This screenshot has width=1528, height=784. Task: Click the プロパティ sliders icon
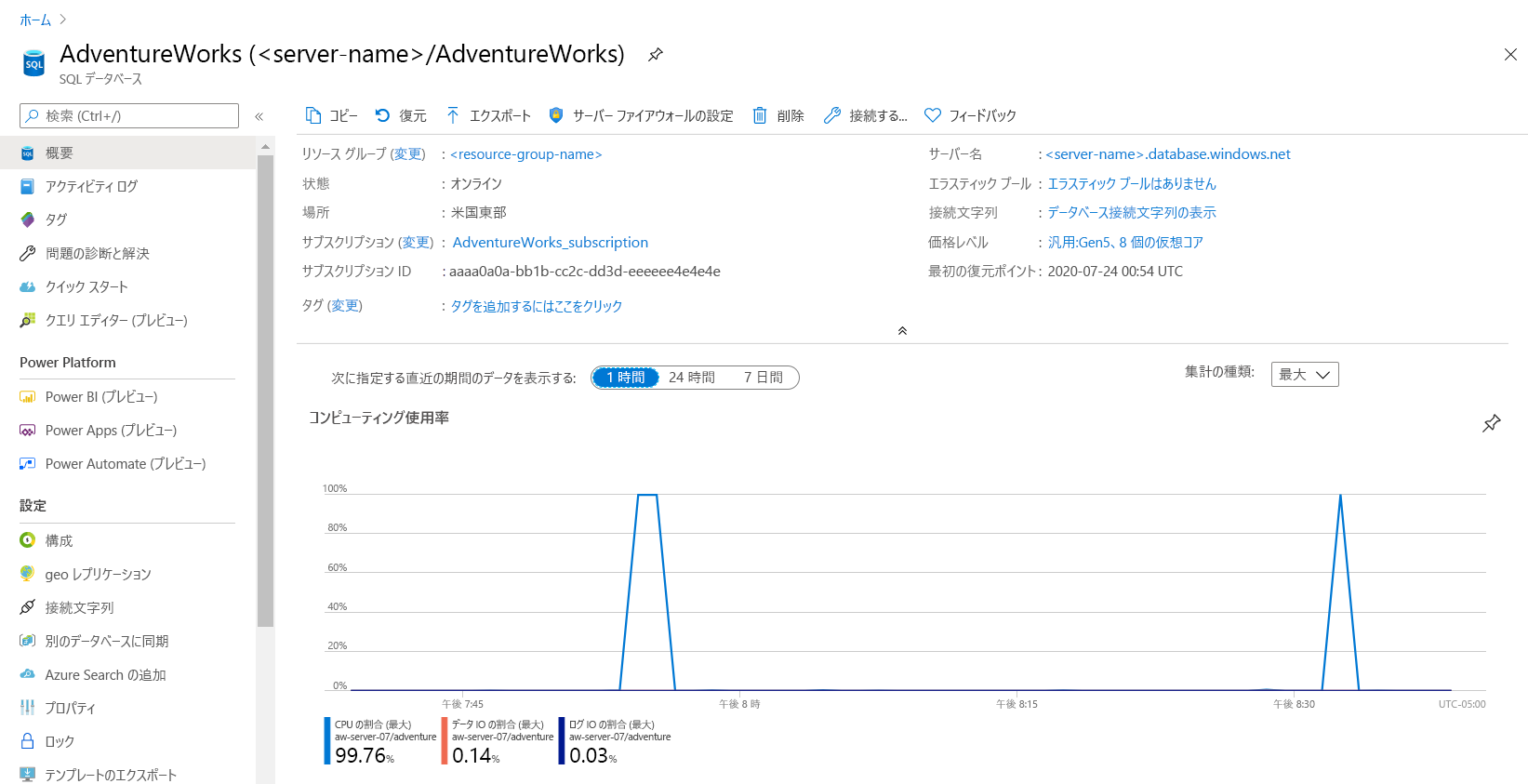[28, 708]
